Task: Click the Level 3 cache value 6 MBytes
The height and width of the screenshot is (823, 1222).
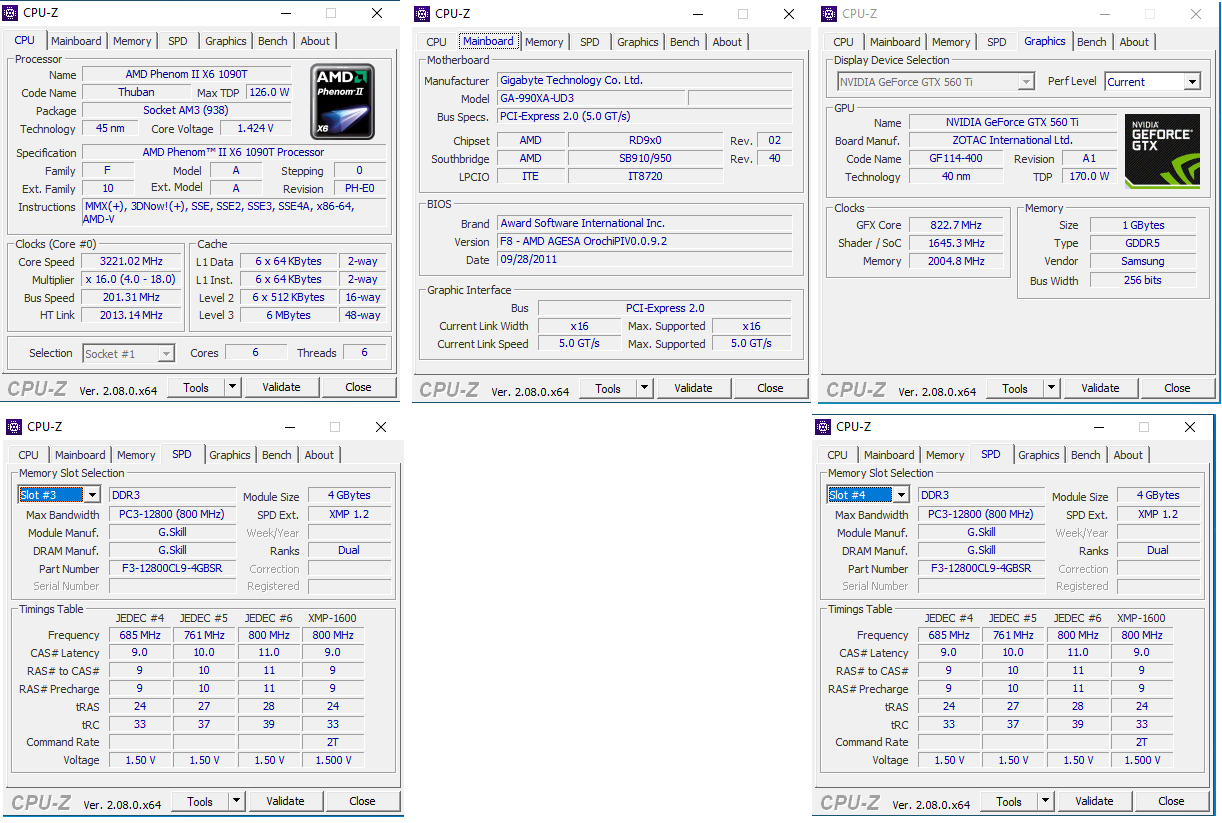Action: 288,316
